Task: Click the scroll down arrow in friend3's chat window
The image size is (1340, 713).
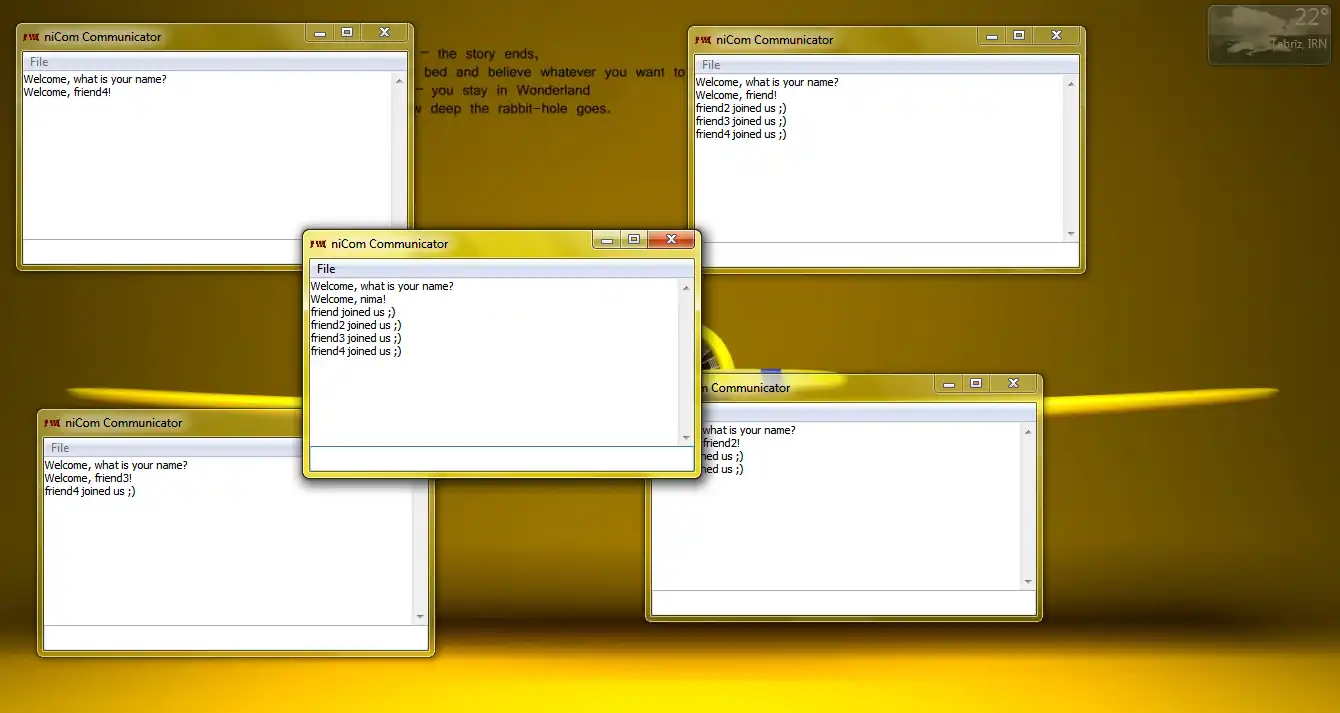Action: pos(420,616)
